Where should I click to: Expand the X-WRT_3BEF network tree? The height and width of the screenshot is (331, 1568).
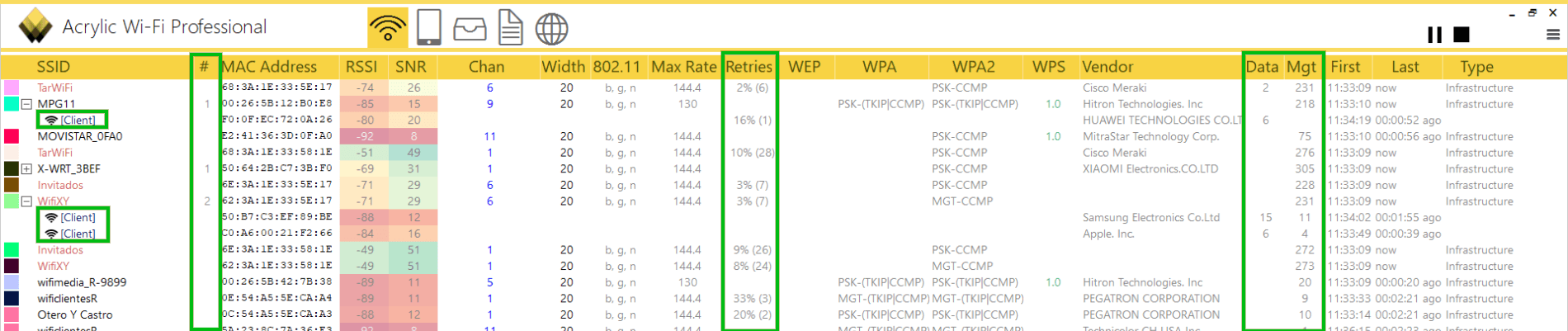pos(26,169)
